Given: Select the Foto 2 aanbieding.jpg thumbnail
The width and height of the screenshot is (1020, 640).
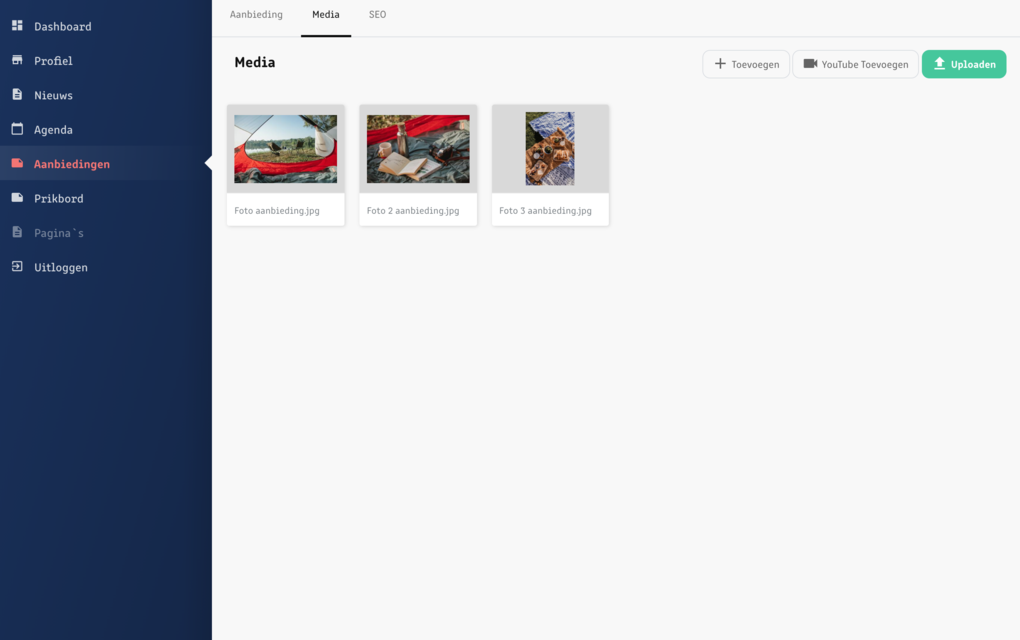Looking at the screenshot, I should (418, 149).
